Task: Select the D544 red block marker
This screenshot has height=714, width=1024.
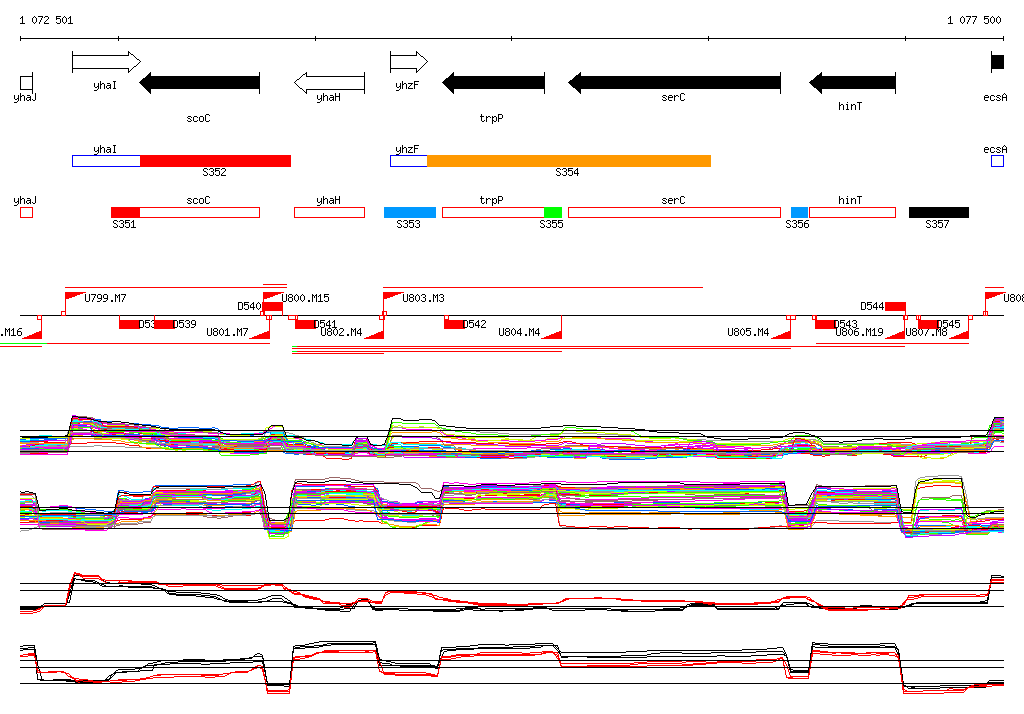Action: (x=895, y=306)
